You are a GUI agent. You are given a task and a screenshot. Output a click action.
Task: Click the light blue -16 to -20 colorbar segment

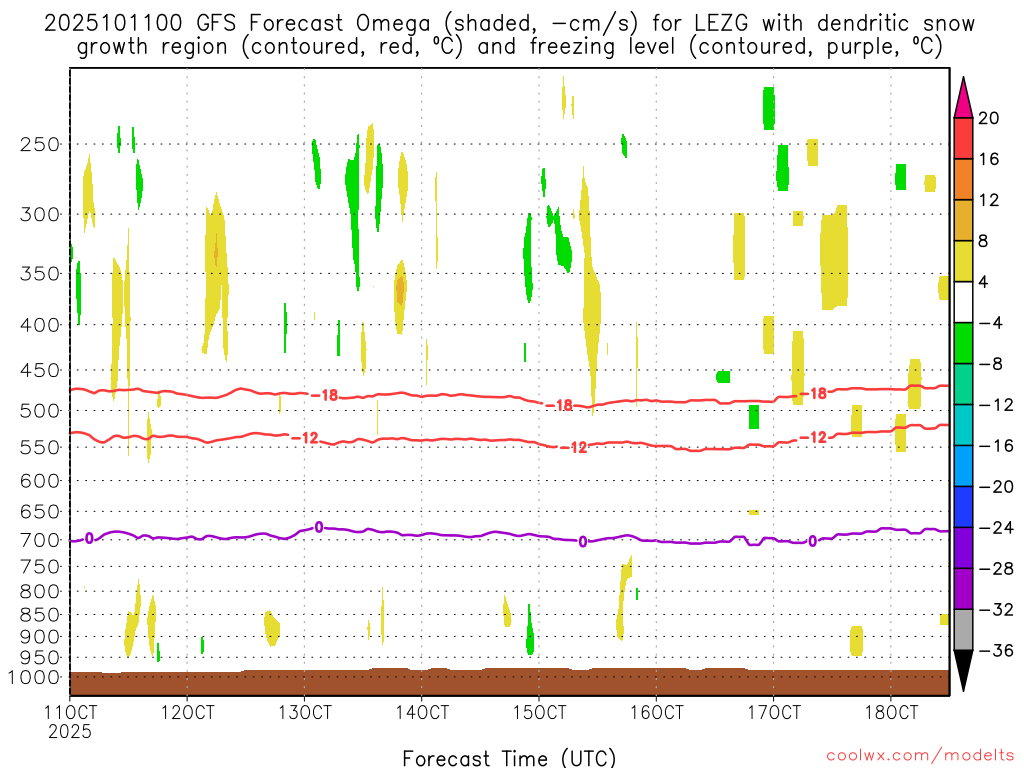click(x=963, y=466)
